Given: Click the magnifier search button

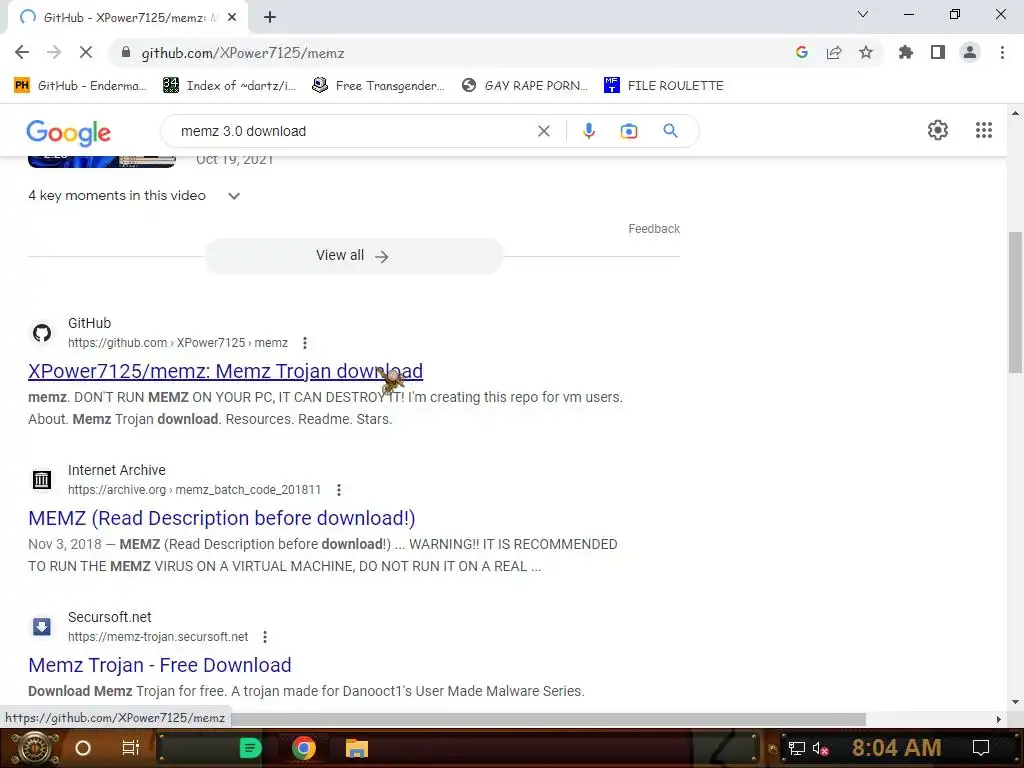Looking at the screenshot, I should (x=670, y=131).
